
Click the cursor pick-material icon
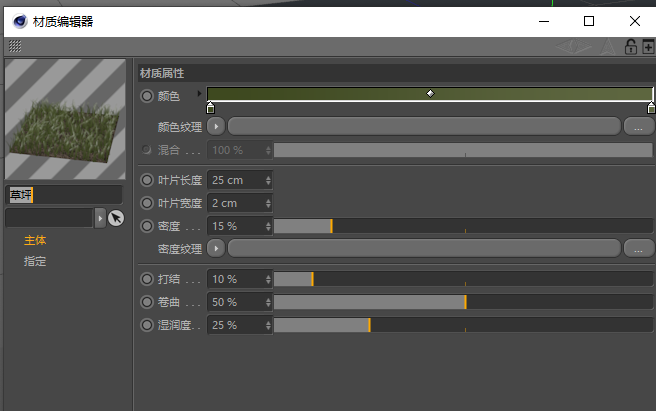pos(116,218)
